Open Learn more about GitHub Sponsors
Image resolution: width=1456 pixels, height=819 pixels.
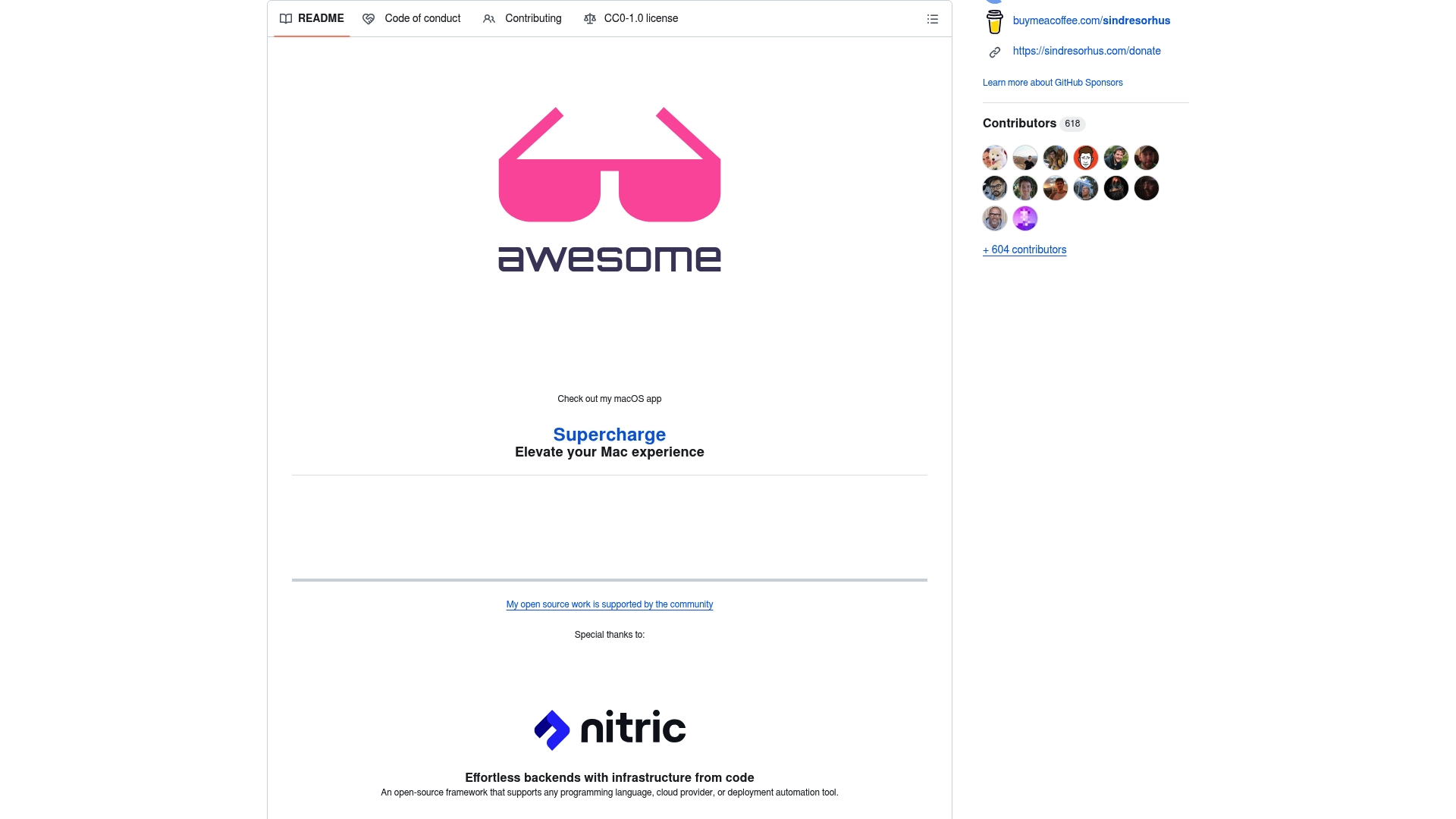tap(1052, 83)
